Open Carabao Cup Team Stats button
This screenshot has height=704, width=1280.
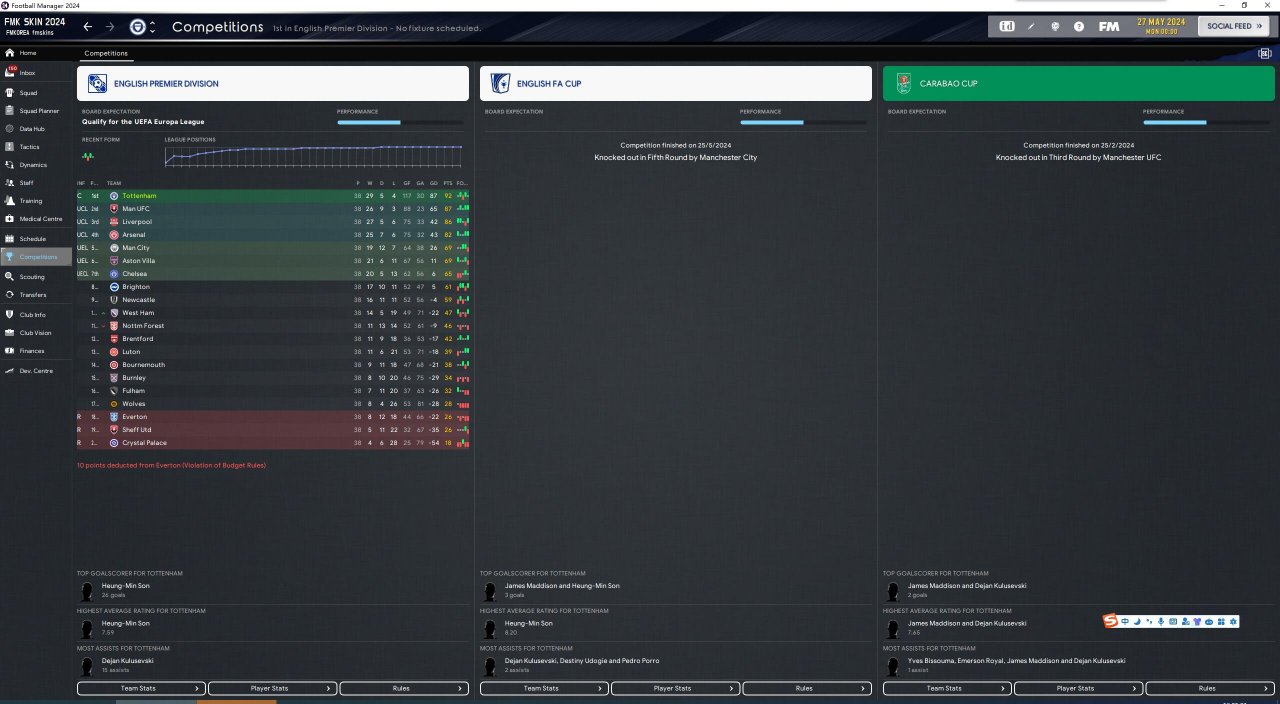point(947,688)
